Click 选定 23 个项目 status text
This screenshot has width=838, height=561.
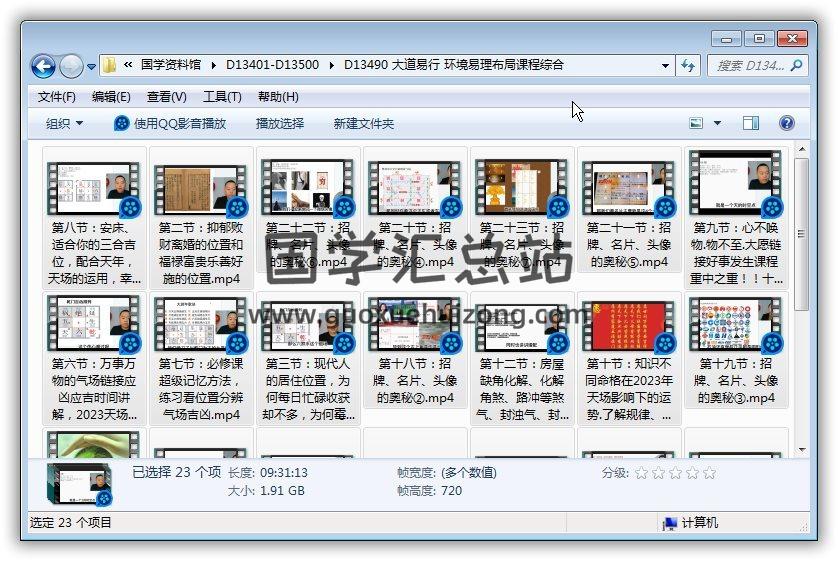[x=71, y=523]
